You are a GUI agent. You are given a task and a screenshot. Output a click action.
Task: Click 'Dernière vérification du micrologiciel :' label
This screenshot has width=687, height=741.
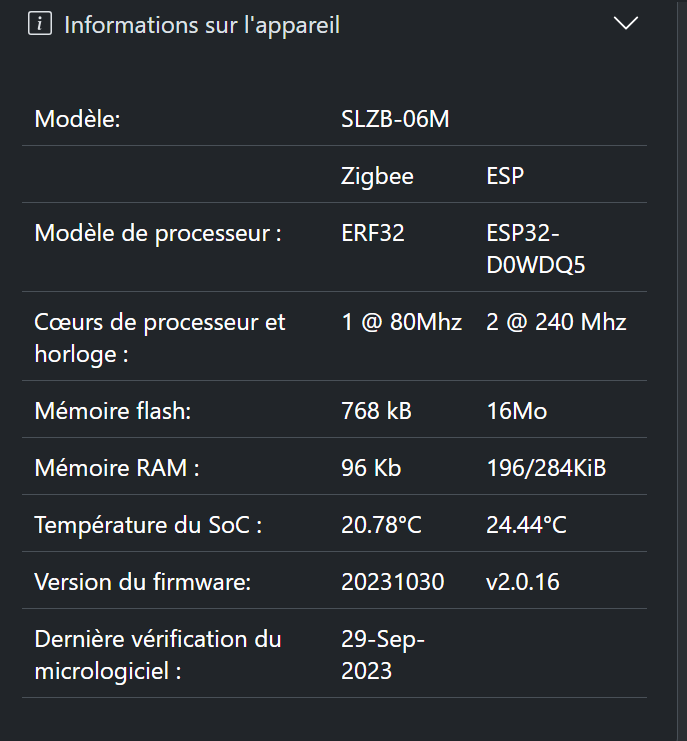click(158, 655)
